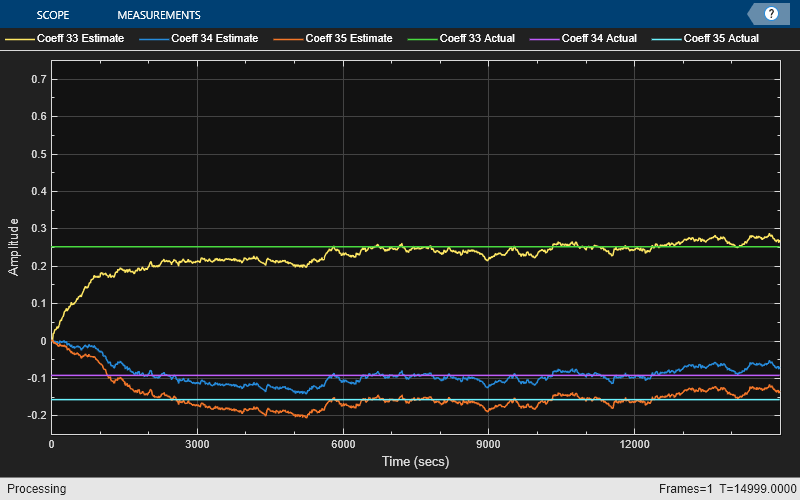Click the 3000 tick on time axis
800x500 pixels.
(x=197, y=443)
